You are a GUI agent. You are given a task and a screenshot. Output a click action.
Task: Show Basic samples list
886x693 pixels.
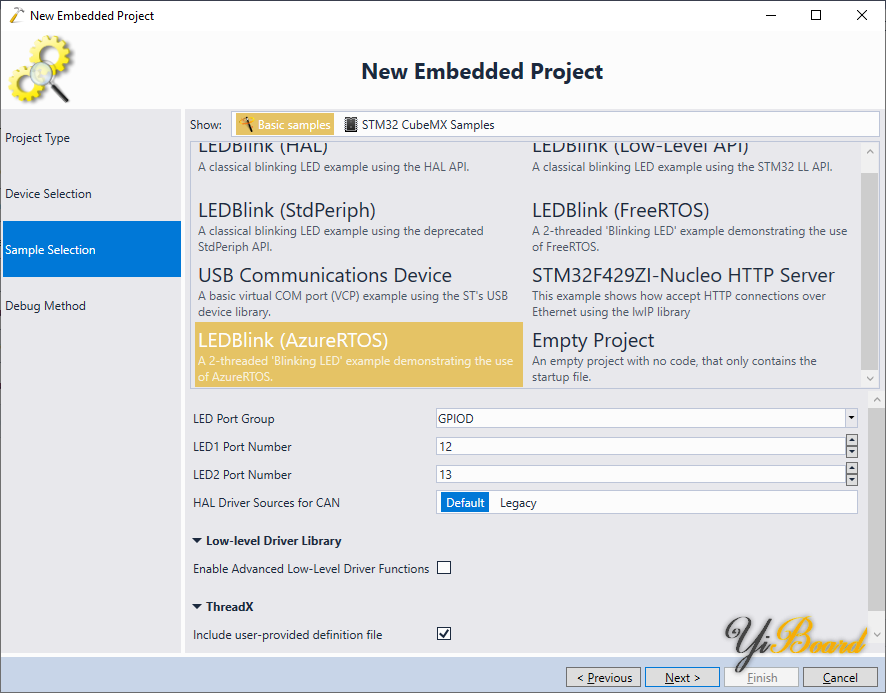coord(285,124)
